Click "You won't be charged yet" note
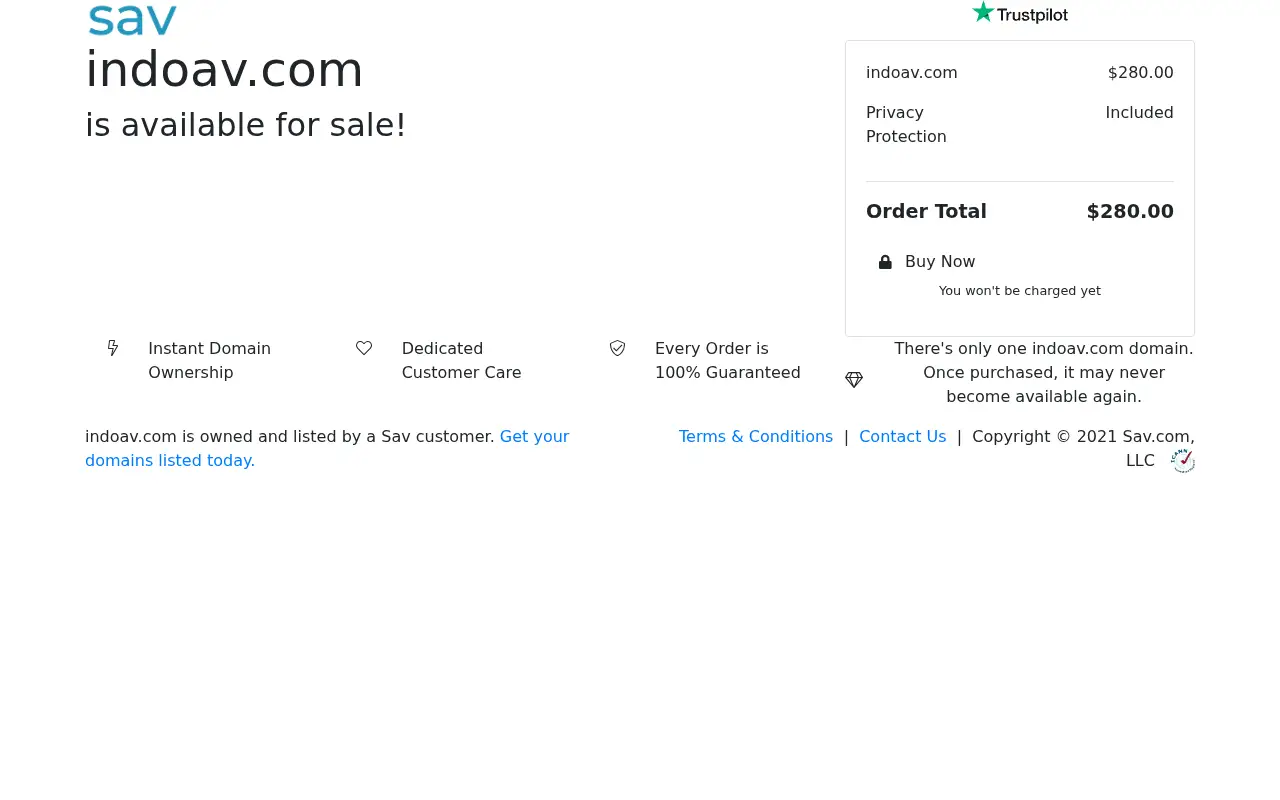Screen dimensions: 1280x800 point(1020,291)
